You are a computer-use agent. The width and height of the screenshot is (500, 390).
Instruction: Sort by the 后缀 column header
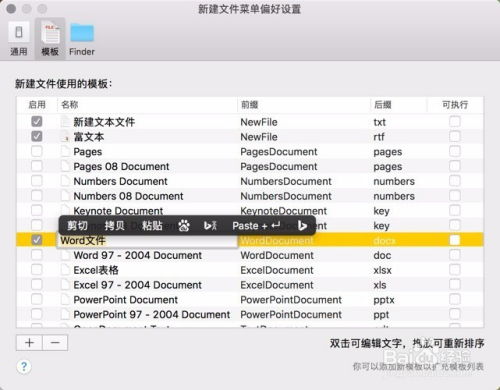tap(382, 105)
